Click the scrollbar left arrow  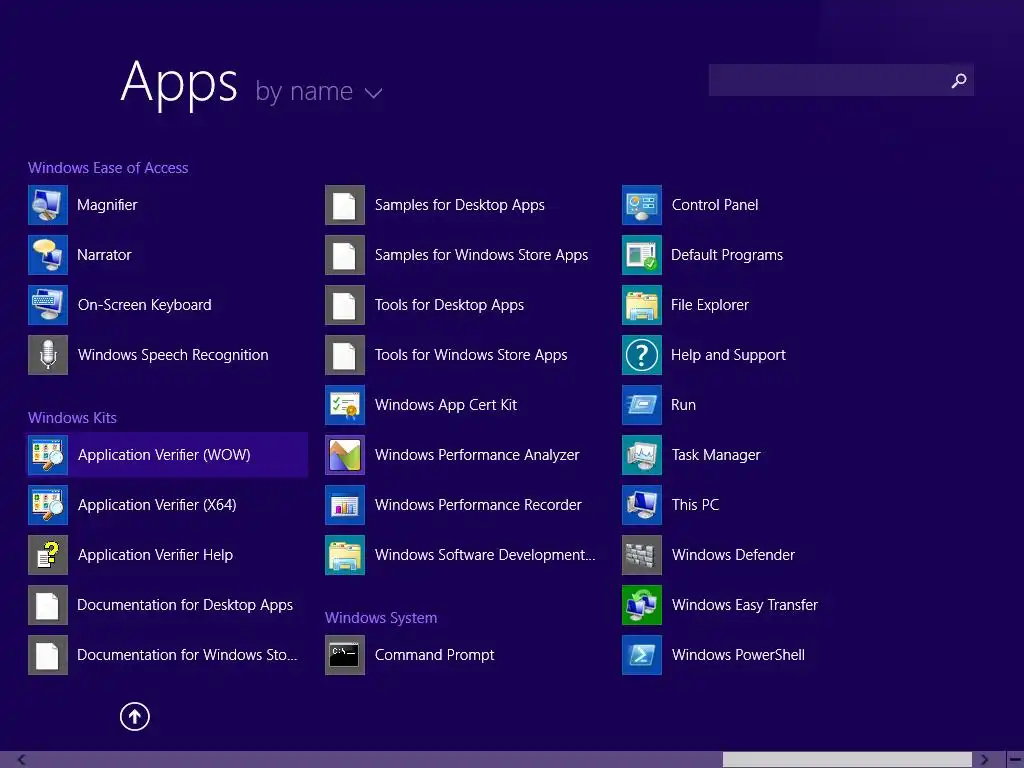(22, 760)
